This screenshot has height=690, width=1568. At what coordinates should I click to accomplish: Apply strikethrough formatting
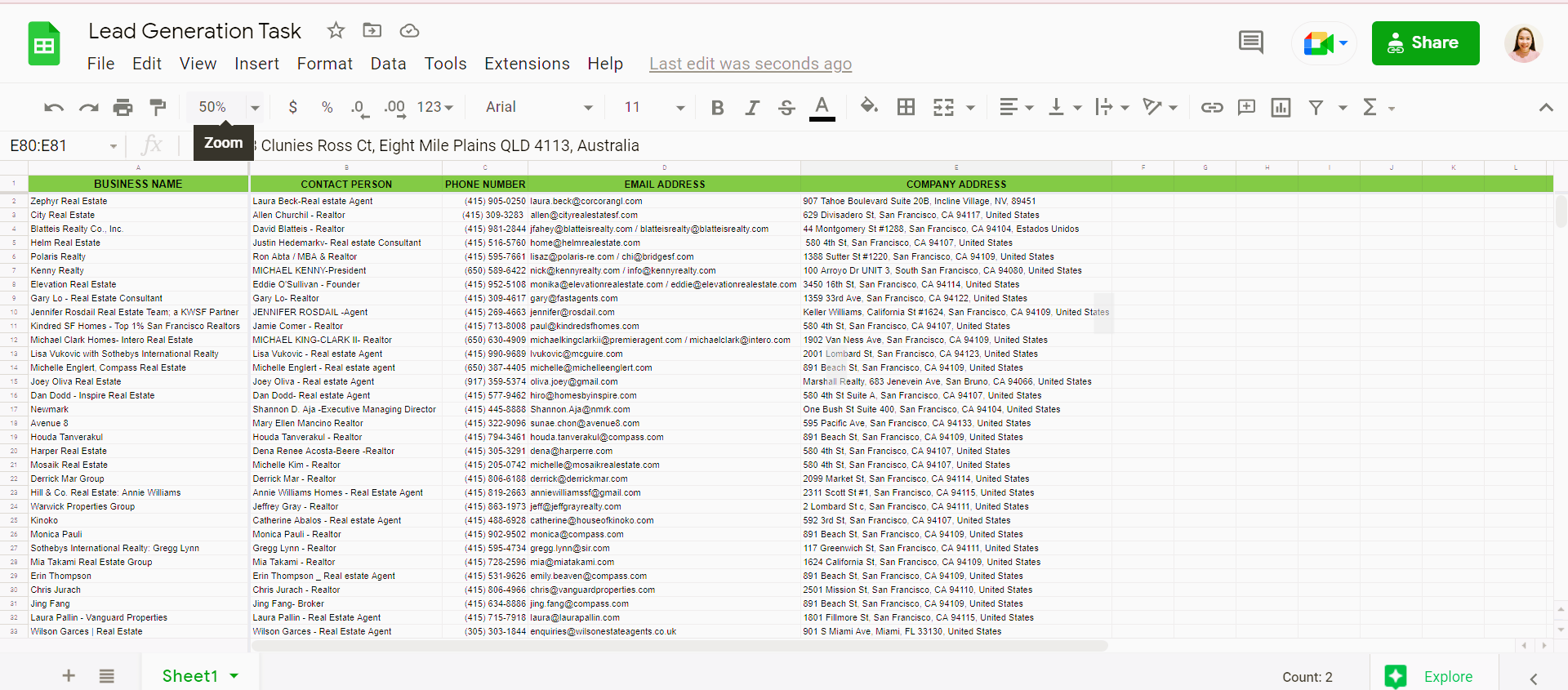point(786,107)
